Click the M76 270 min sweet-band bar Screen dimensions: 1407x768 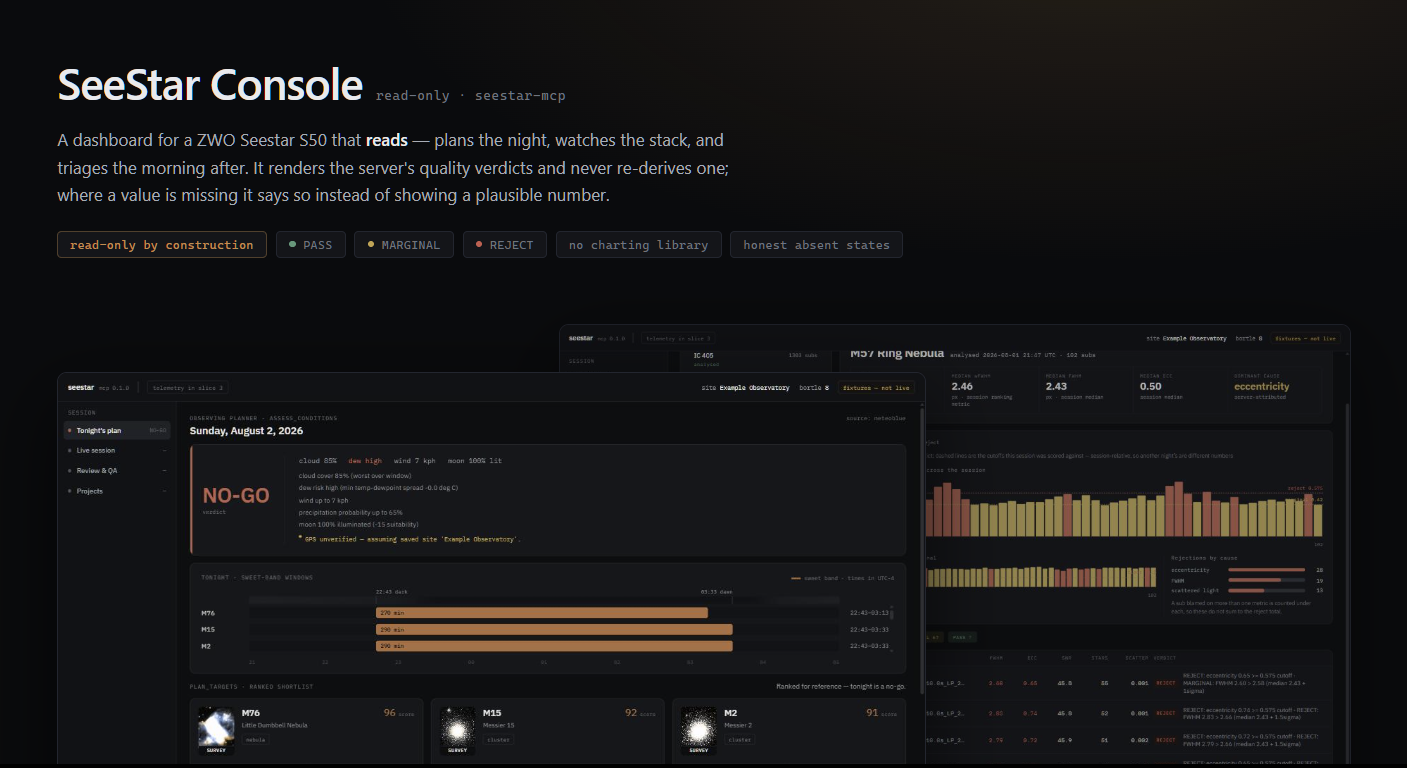coord(542,613)
